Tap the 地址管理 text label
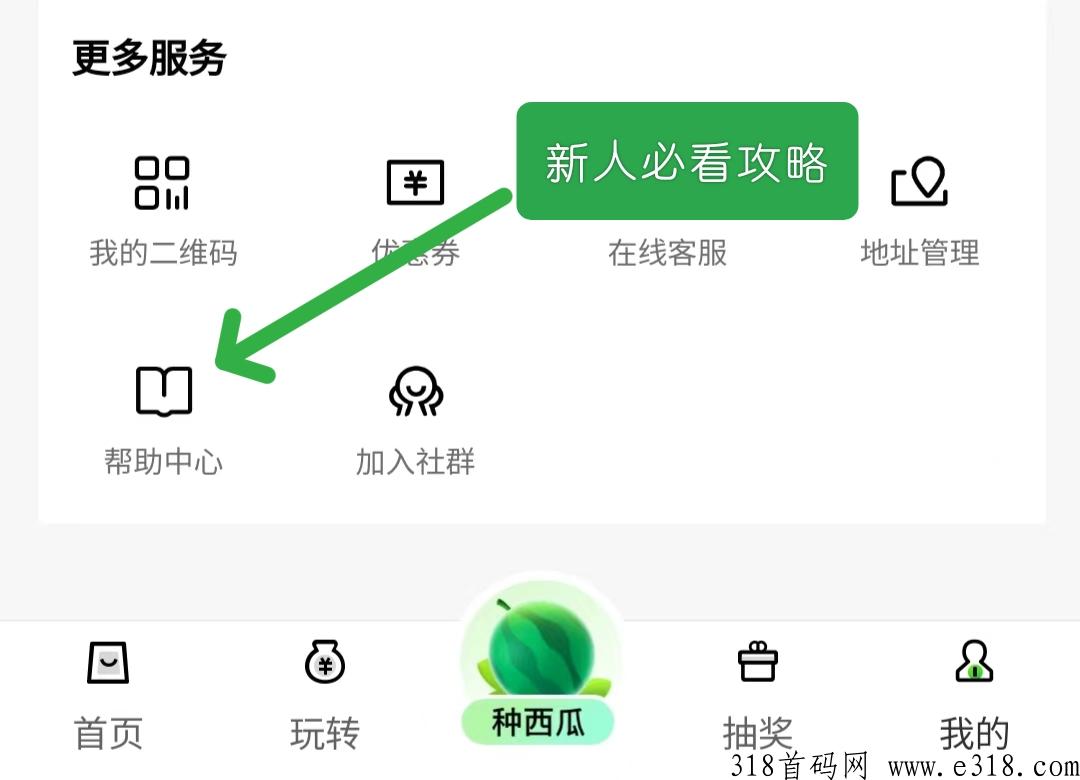The image size is (1080, 780). click(920, 253)
